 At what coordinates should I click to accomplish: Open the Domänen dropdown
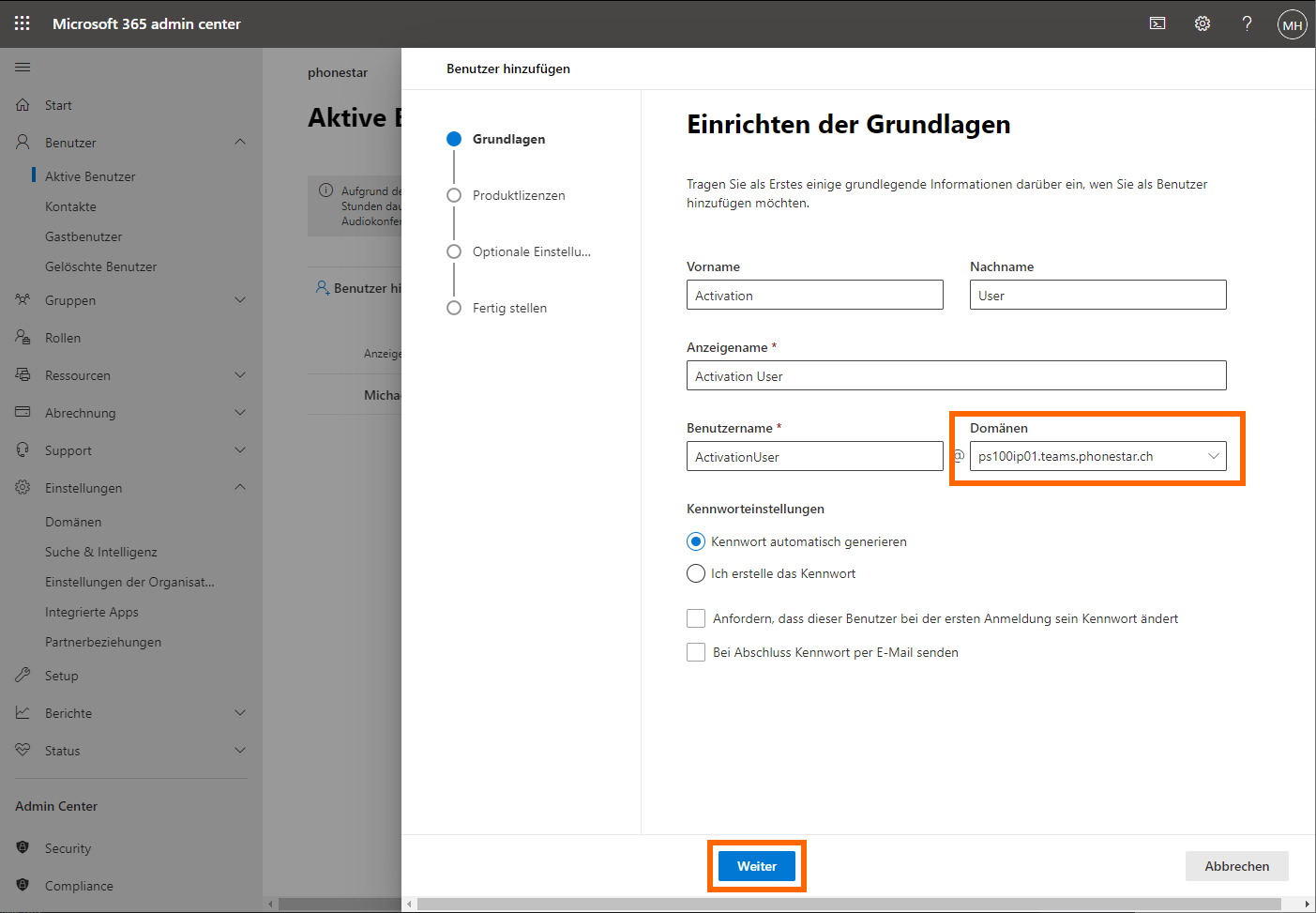[x=1097, y=456]
